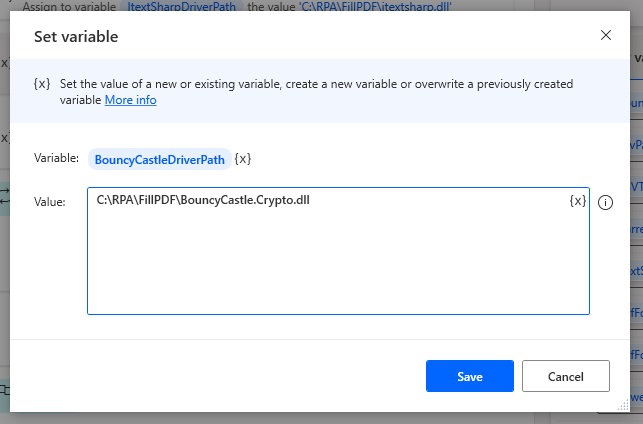Grab the dialog resize grip corner

click(x=623, y=406)
